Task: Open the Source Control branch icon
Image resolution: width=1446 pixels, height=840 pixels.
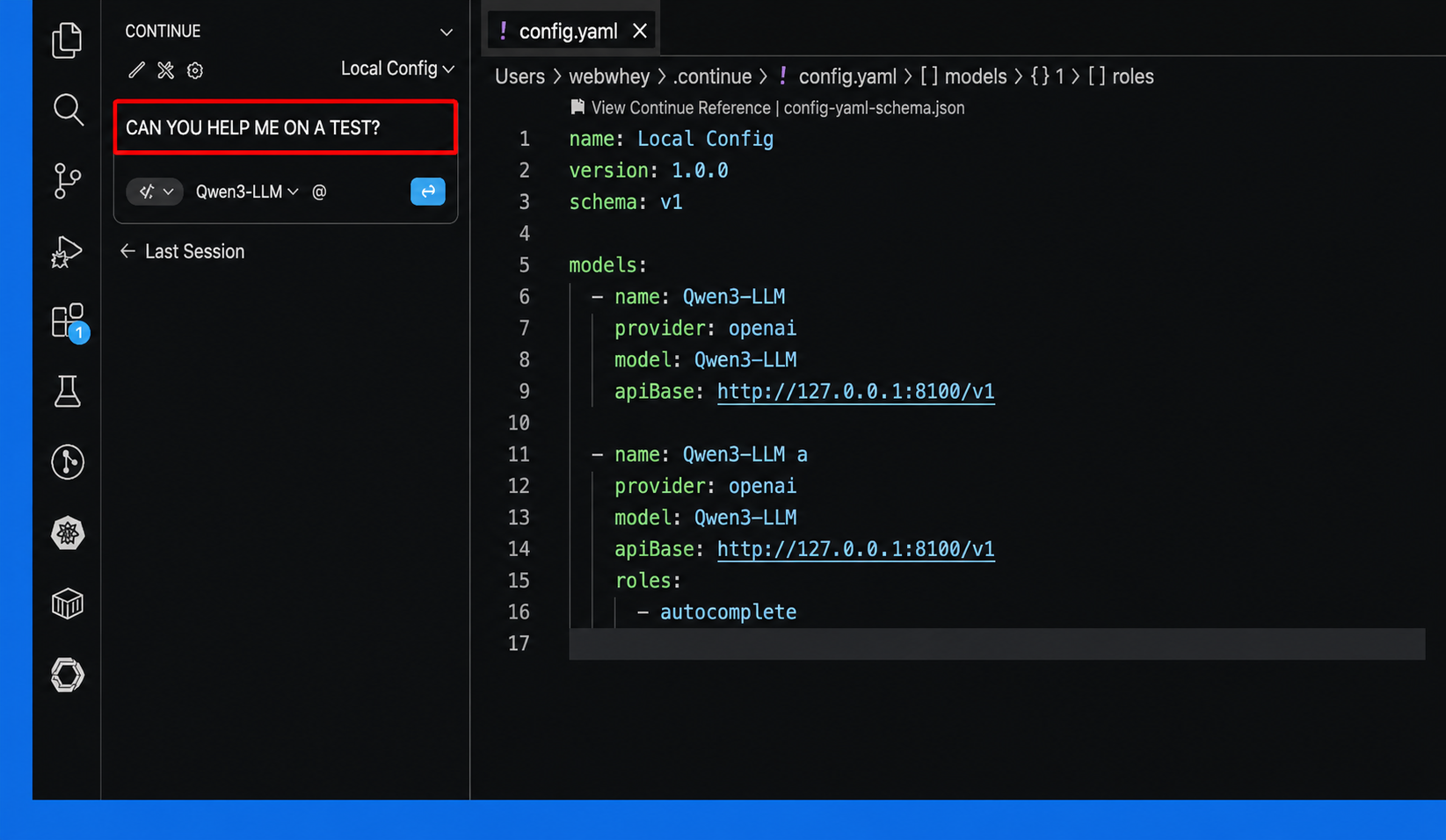Action: (67, 181)
